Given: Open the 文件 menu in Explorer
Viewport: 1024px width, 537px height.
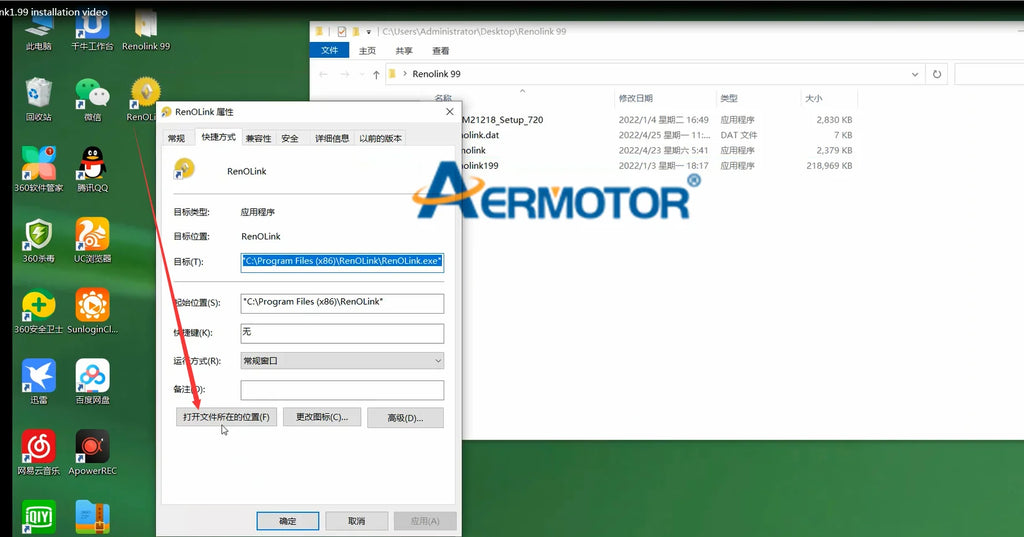Looking at the screenshot, I should [330, 50].
